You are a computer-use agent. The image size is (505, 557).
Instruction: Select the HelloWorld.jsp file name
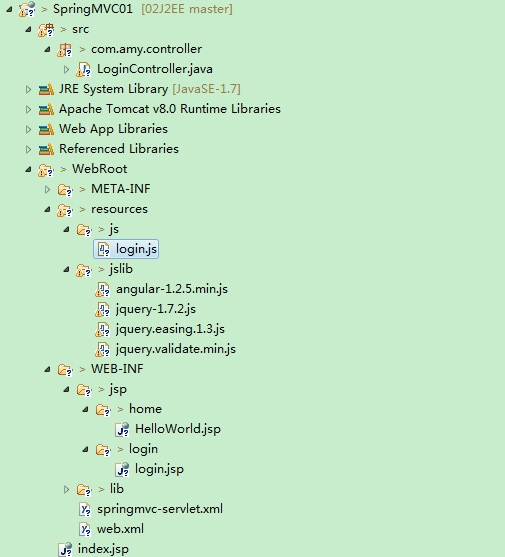(178, 429)
